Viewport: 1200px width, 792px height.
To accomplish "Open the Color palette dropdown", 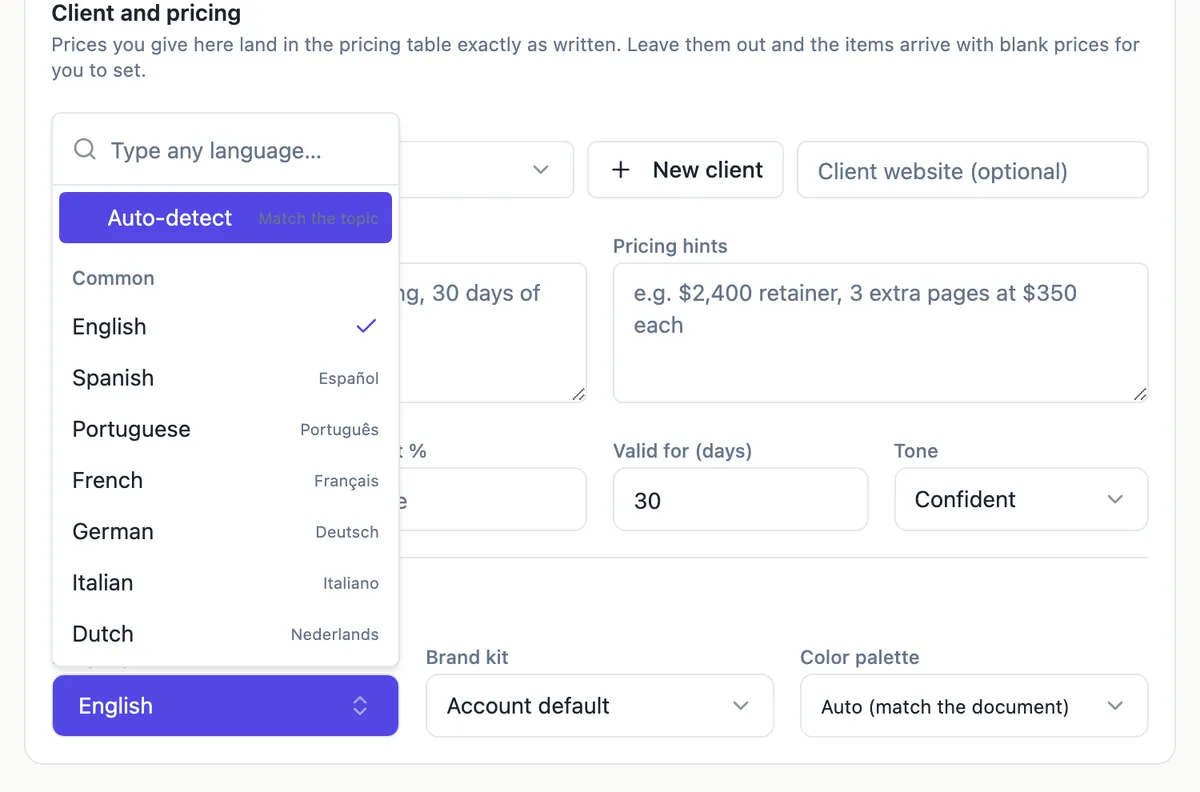I will [974, 706].
